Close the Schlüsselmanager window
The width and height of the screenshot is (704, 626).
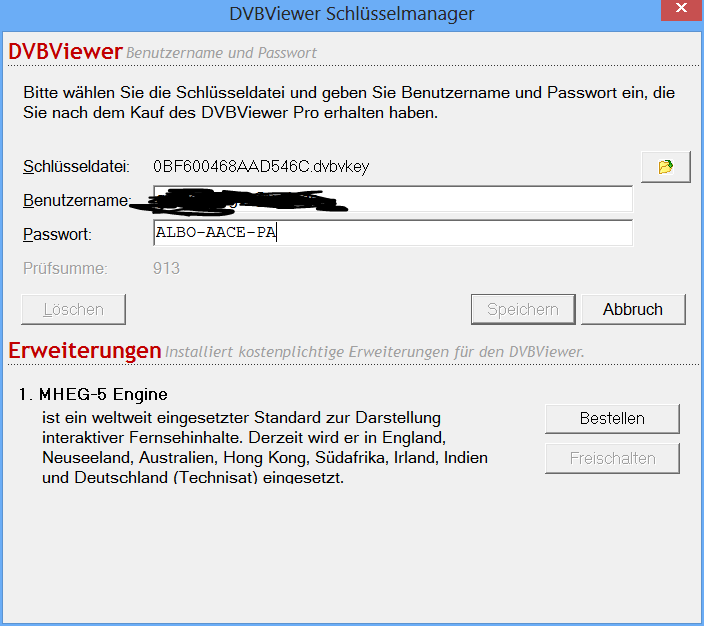[682, 9]
